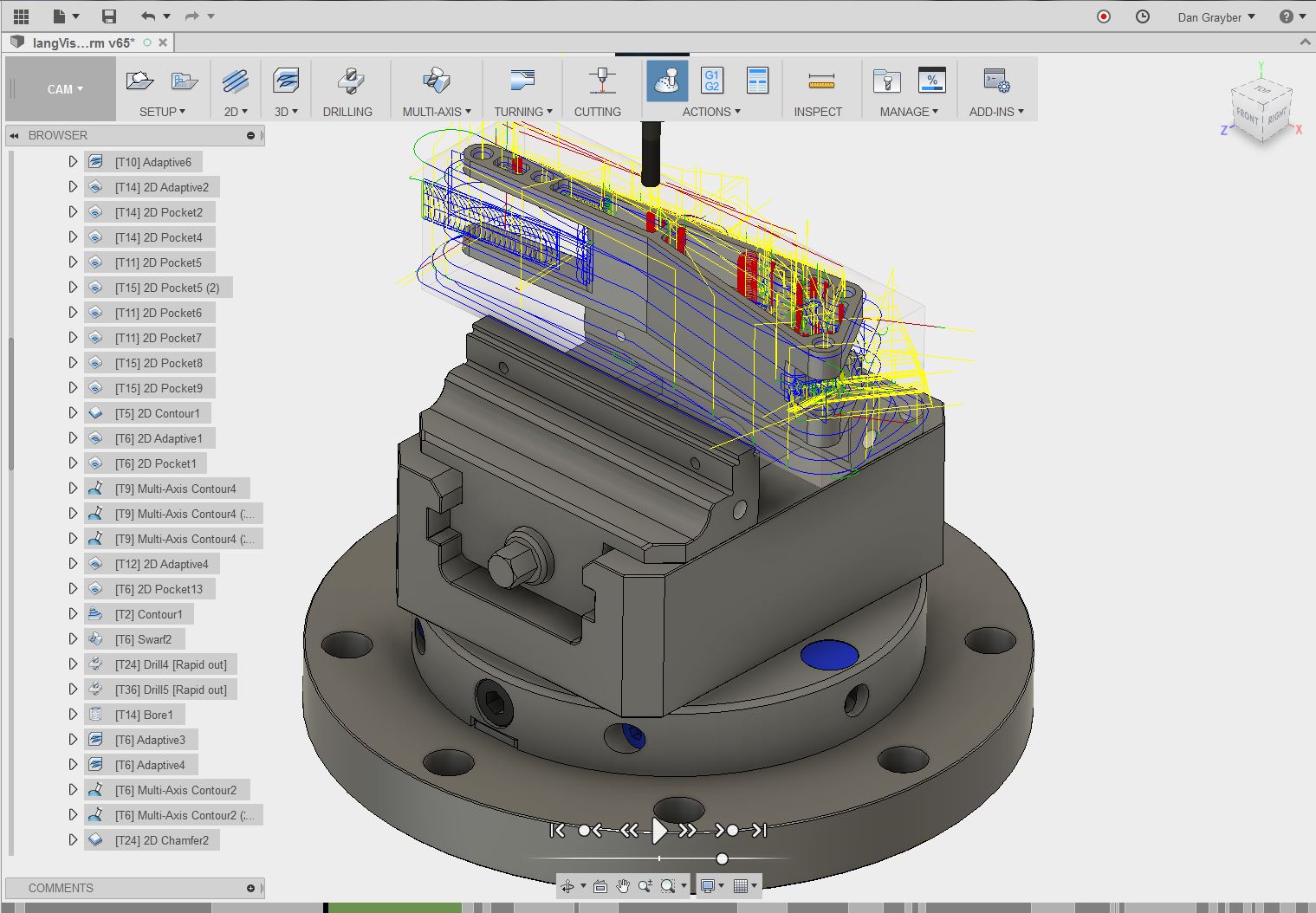
Task: Click the orbit navigation icon
Action: [x=568, y=886]
